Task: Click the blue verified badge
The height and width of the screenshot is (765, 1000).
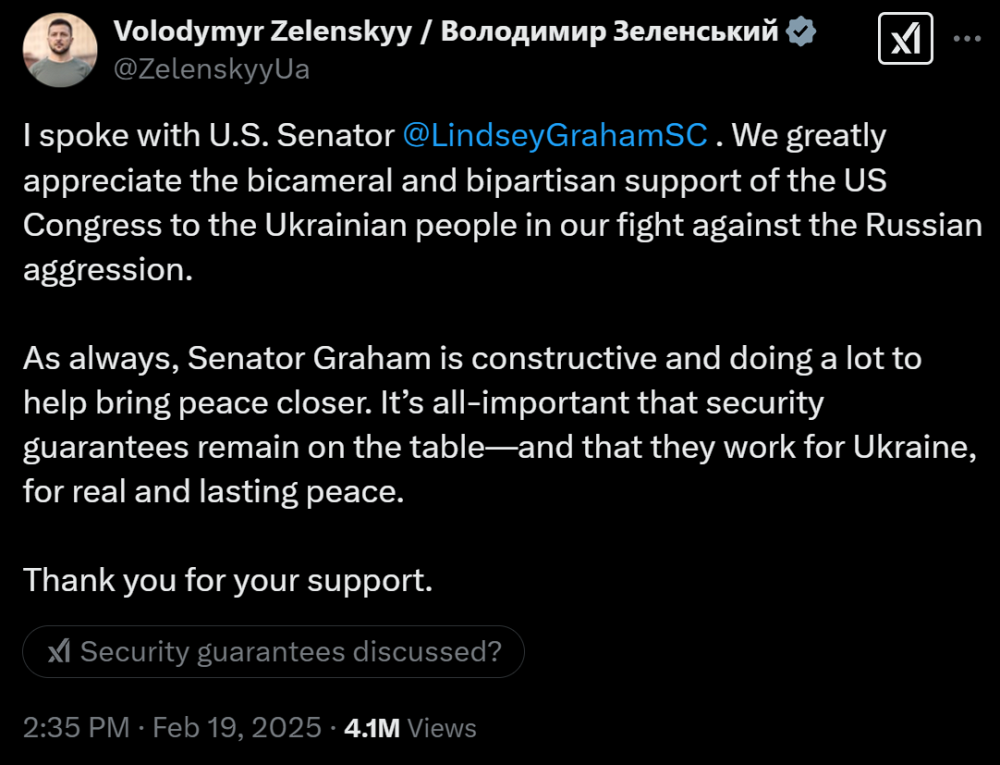Action: [801, 32]
